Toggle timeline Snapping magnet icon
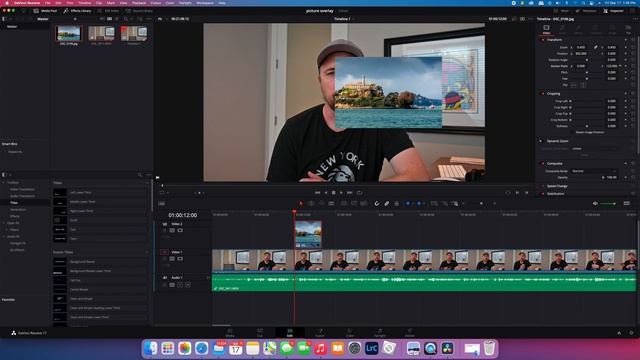The width and height of the screenshot is (640, 360). (377, 203)
